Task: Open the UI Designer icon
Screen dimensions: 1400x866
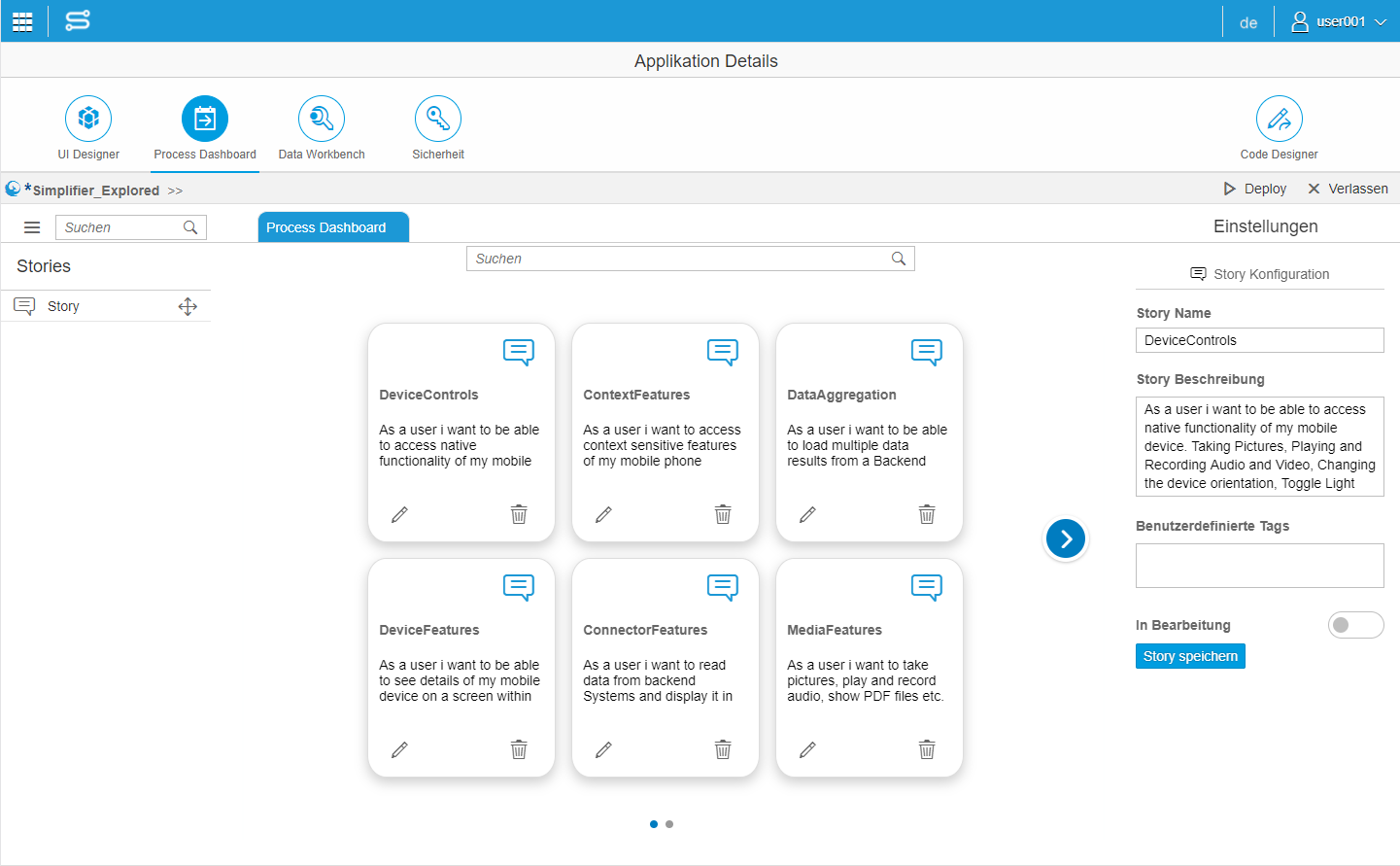Action: tap(88, 119)
